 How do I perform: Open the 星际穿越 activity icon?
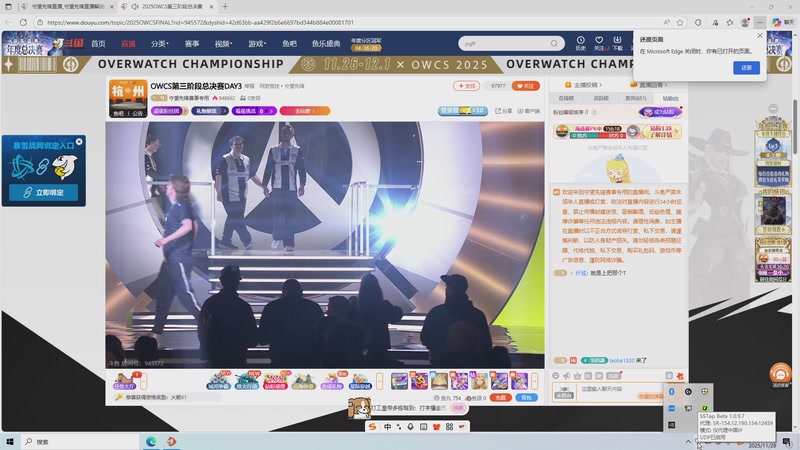click(360, 381)
